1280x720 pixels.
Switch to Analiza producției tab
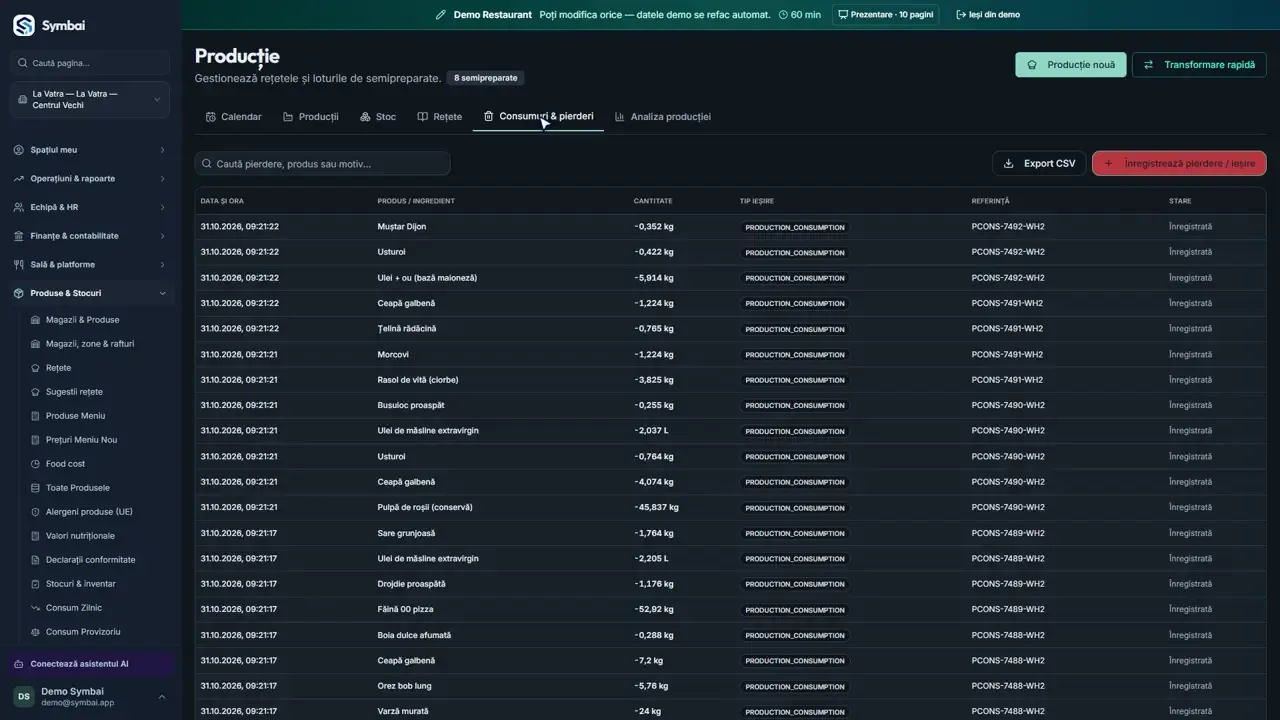coord(662,117)
